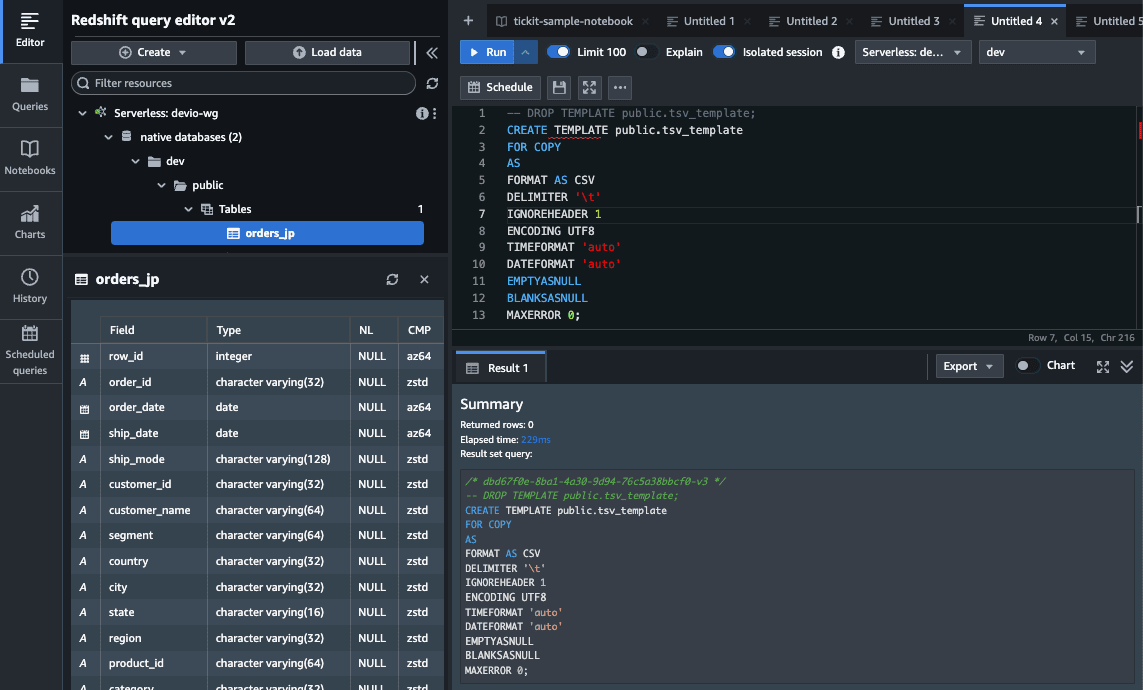Open the Run button dropdown arrow

[526, 52]
